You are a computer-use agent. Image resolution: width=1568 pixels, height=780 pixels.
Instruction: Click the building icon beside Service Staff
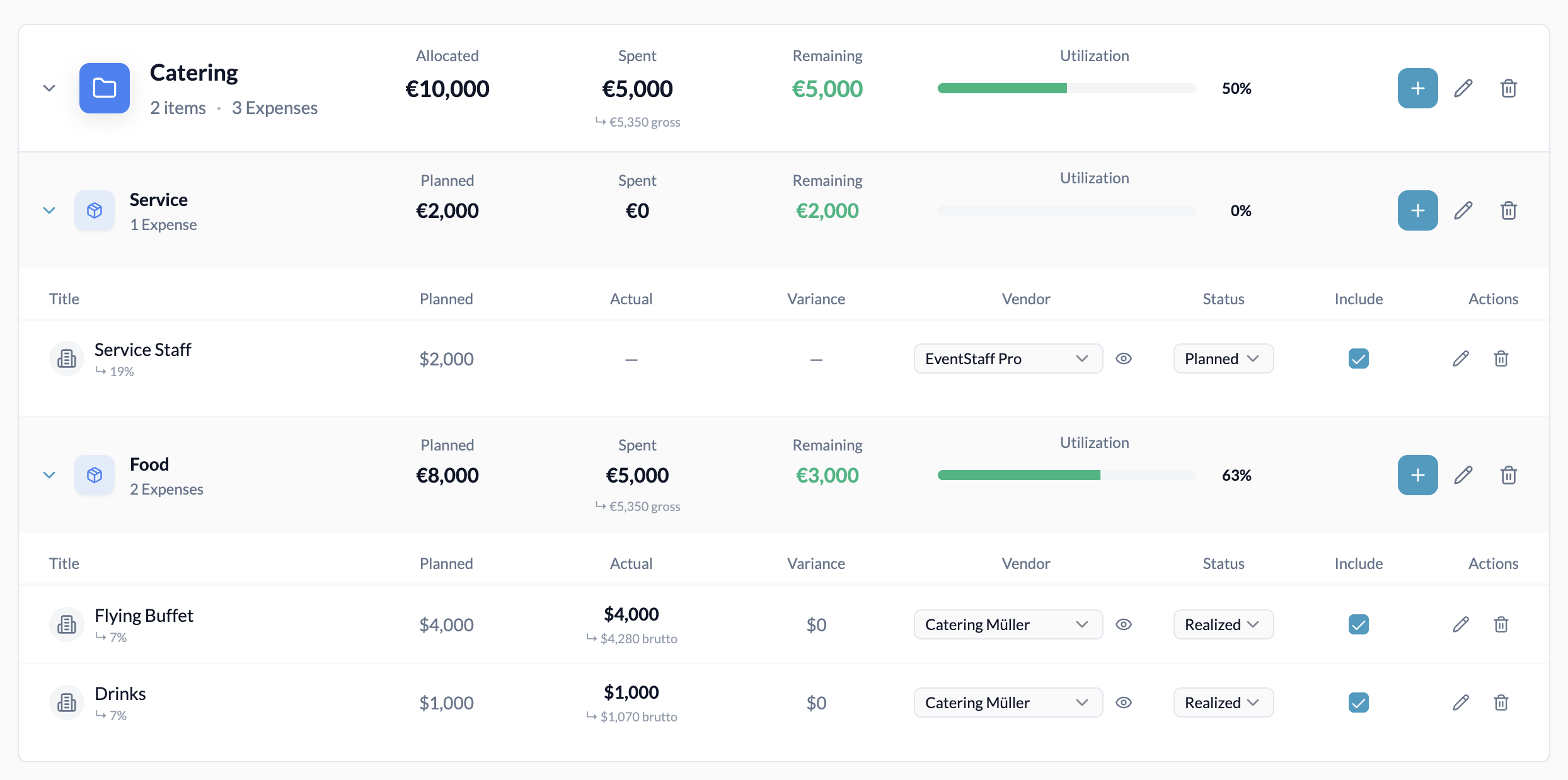point(66,358)
